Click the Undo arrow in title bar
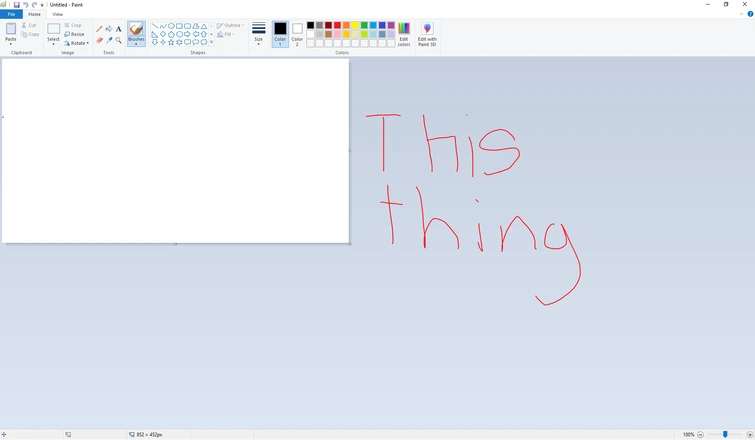Screen dimensions: 755x440 pos(26,4)
